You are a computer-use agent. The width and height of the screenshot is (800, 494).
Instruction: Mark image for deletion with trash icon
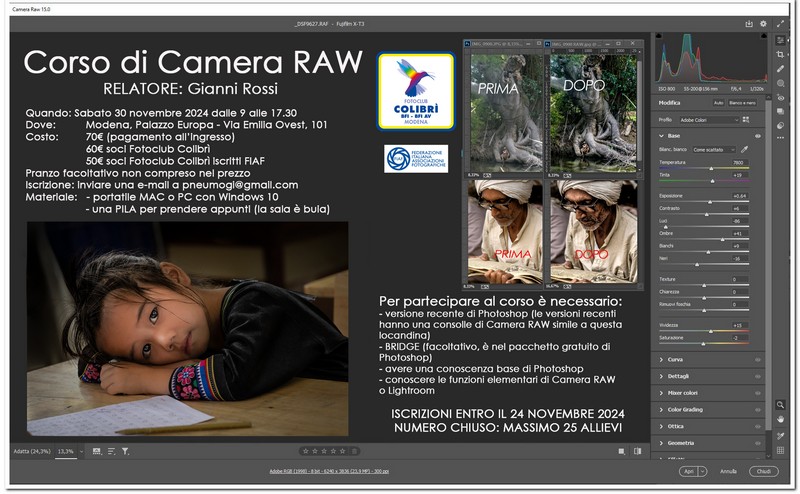[x=355, y=451]
